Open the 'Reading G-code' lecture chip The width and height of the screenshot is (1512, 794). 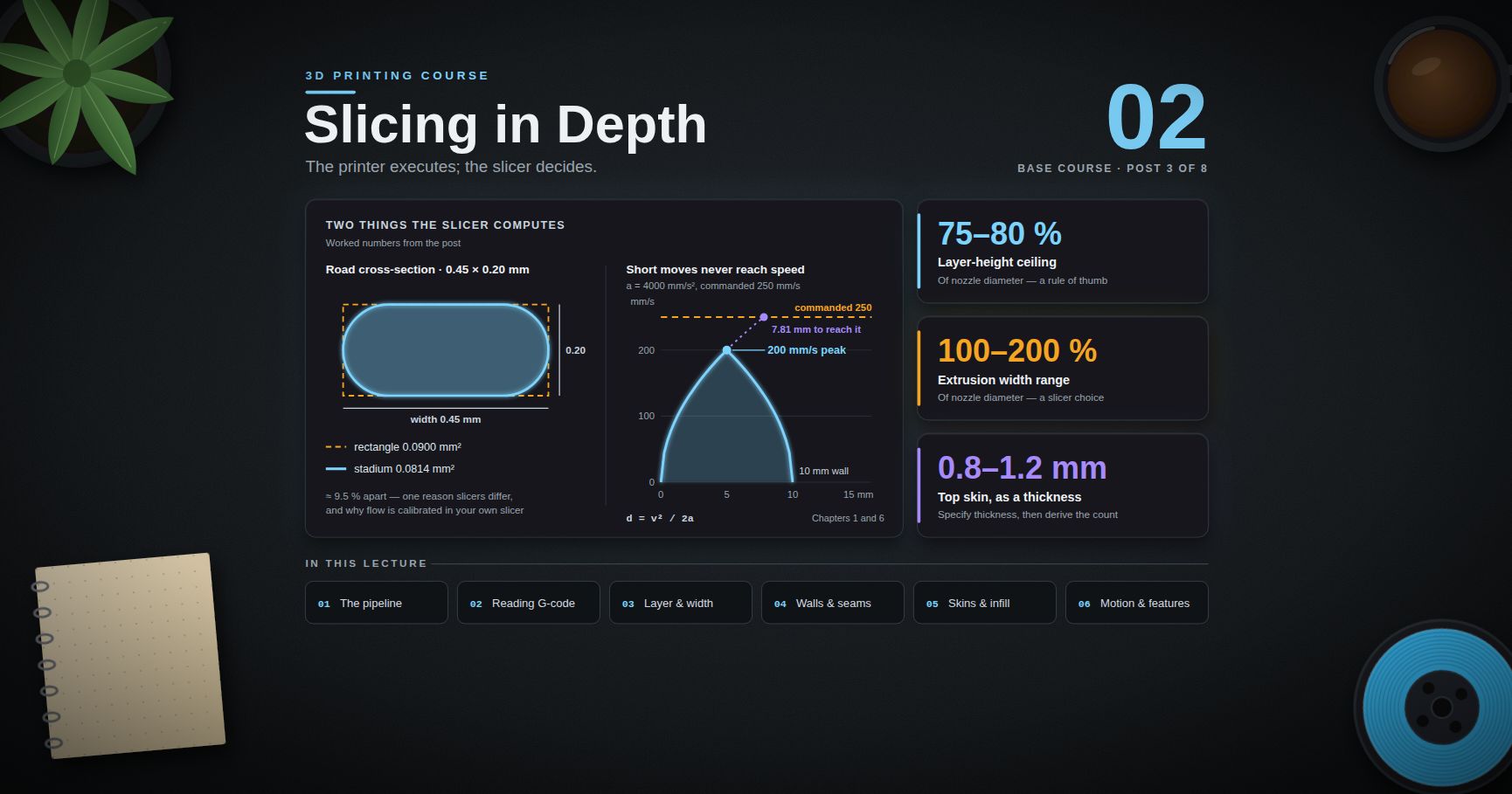point(529,603)
